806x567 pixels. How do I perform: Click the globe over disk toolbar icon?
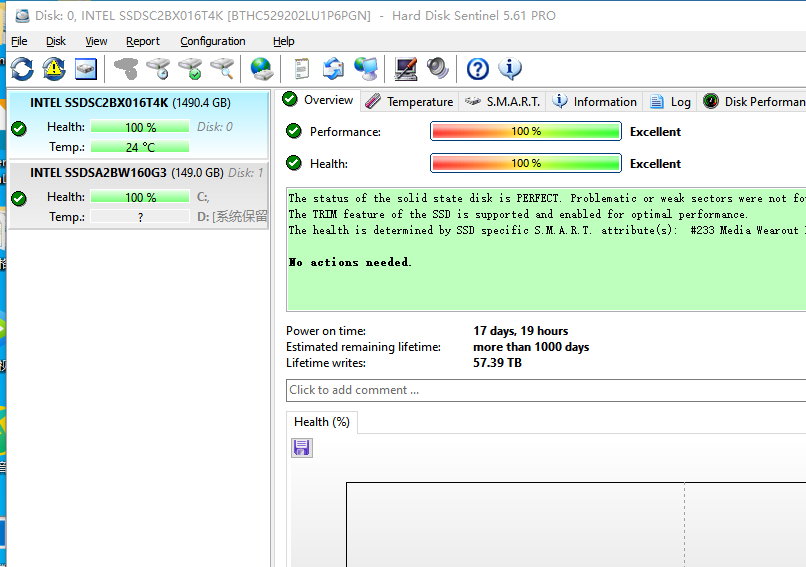tap(262, 68)
